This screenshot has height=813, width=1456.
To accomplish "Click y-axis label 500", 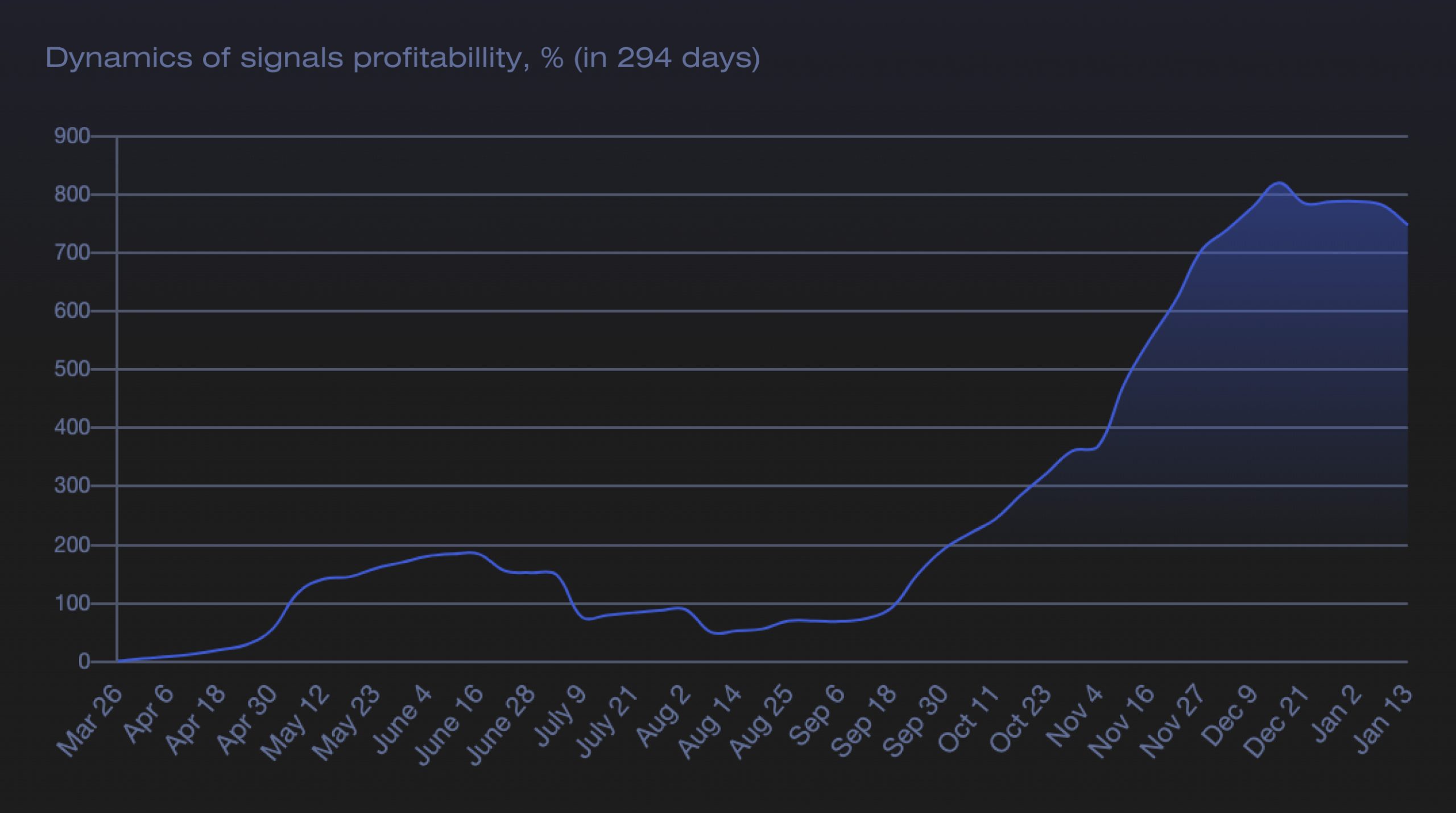I will [72, 369].
